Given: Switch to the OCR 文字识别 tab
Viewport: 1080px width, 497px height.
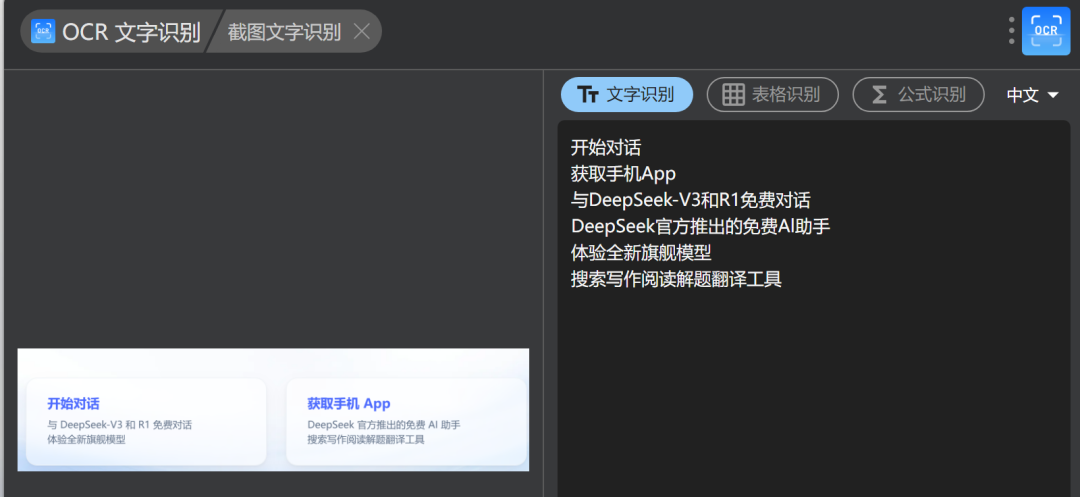Looking at the screenshot, I should (x=117, y=32).
